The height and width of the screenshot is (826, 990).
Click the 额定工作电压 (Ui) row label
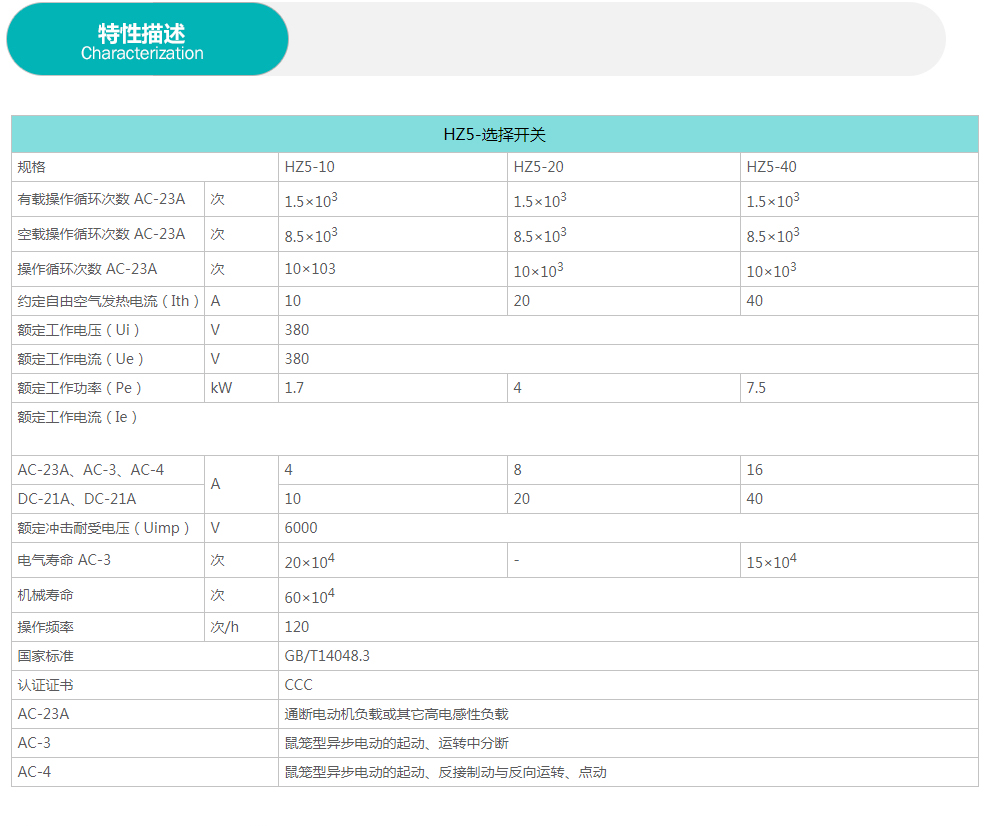coord(79,330)
